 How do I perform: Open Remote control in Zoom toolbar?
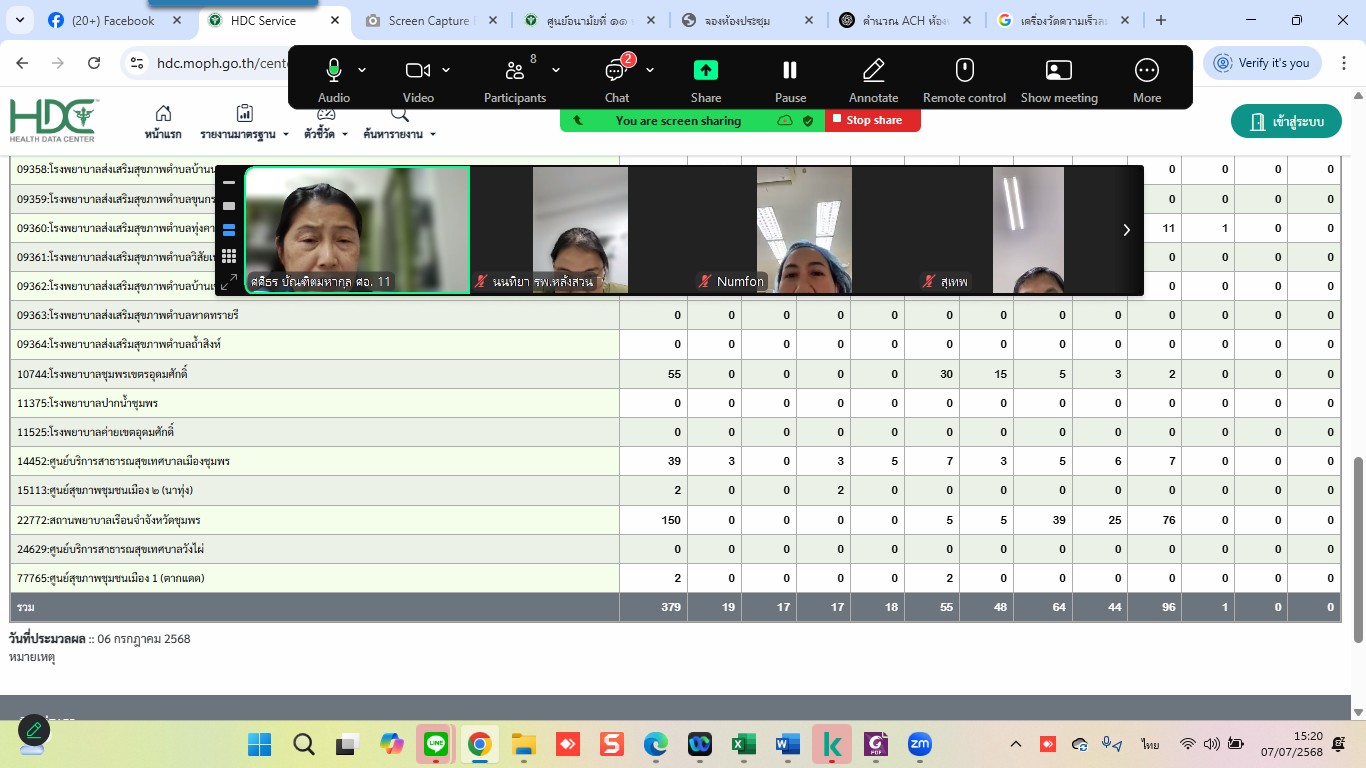pos(964,71)
